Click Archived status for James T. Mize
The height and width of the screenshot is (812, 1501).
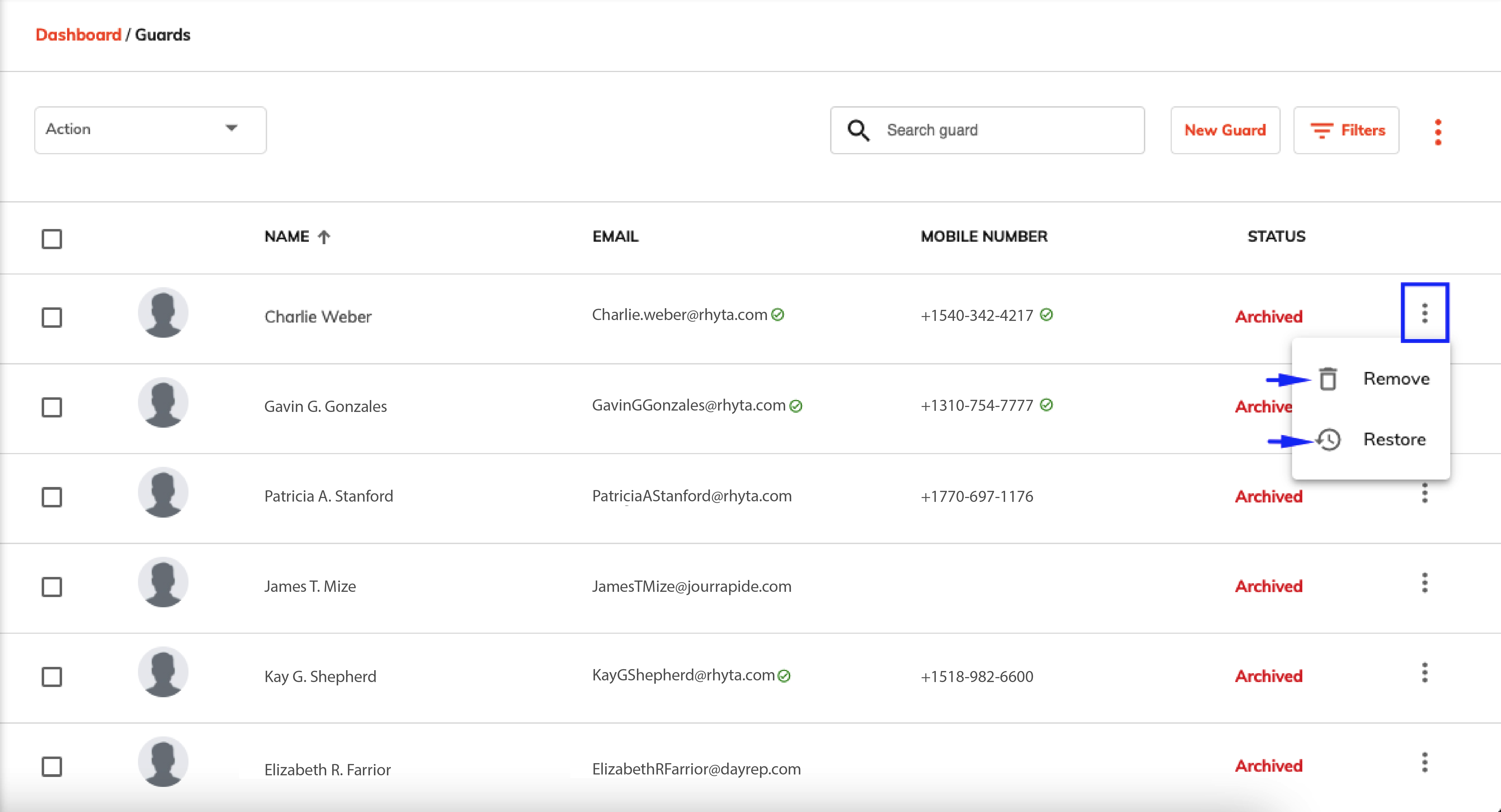pyautogui.click(x=1269, y=586)
